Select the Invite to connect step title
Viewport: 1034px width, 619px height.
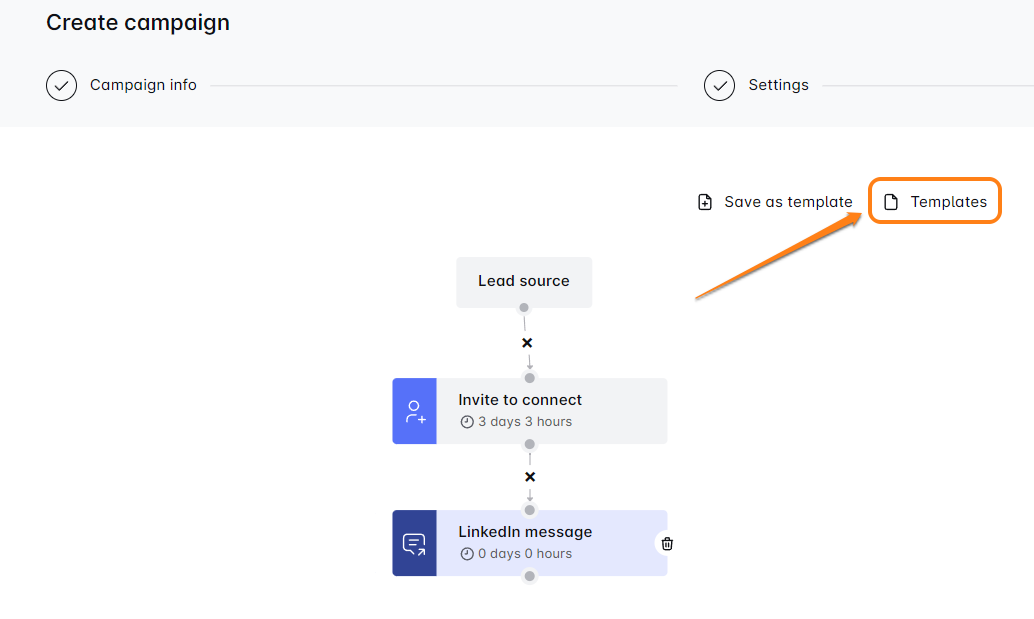pos(520,400)
